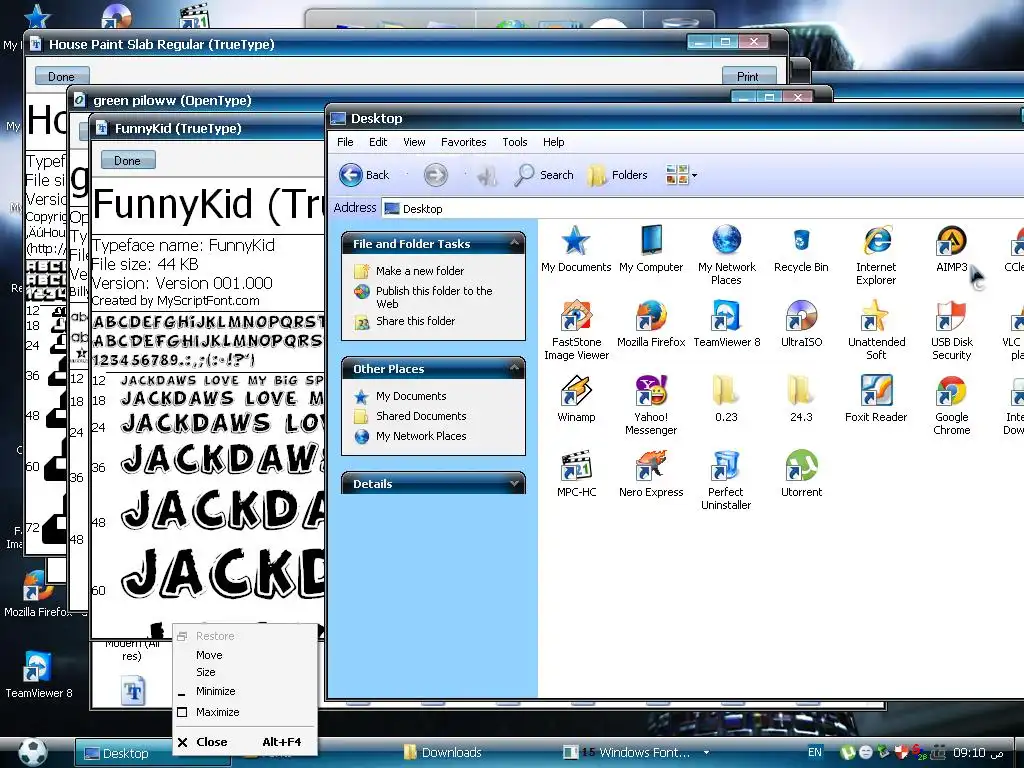Click the EN language indicator

814,752
